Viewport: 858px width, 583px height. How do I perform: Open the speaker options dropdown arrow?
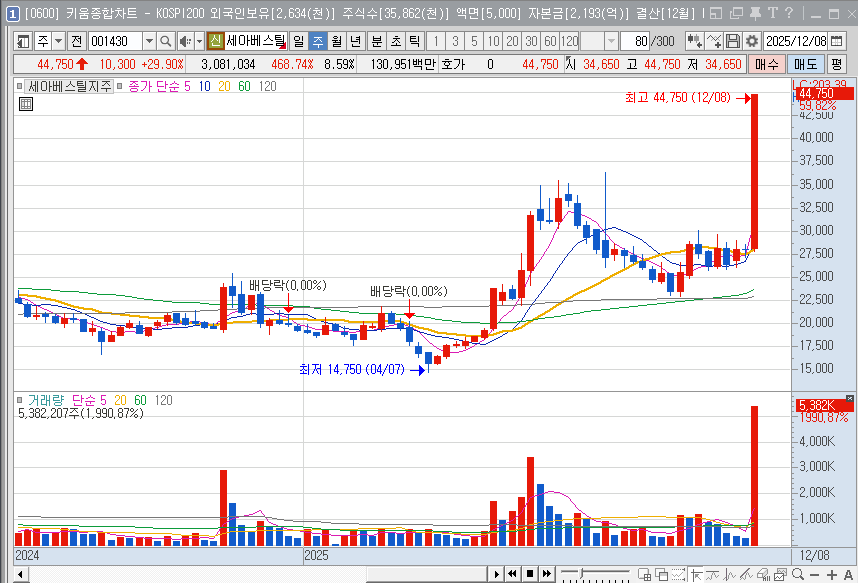tap(199, 41)
